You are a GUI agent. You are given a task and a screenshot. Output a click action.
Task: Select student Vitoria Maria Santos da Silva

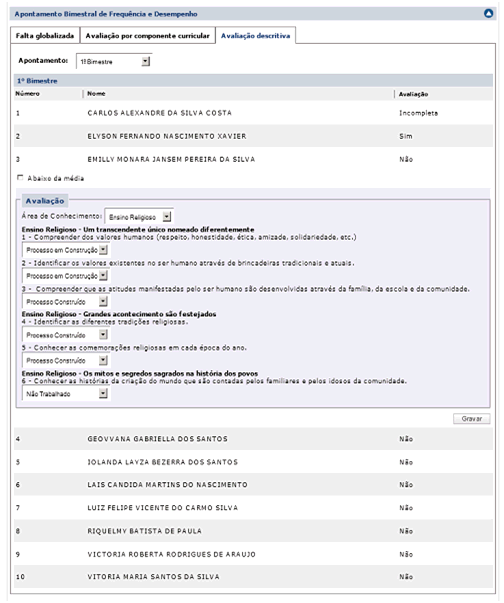153,576
